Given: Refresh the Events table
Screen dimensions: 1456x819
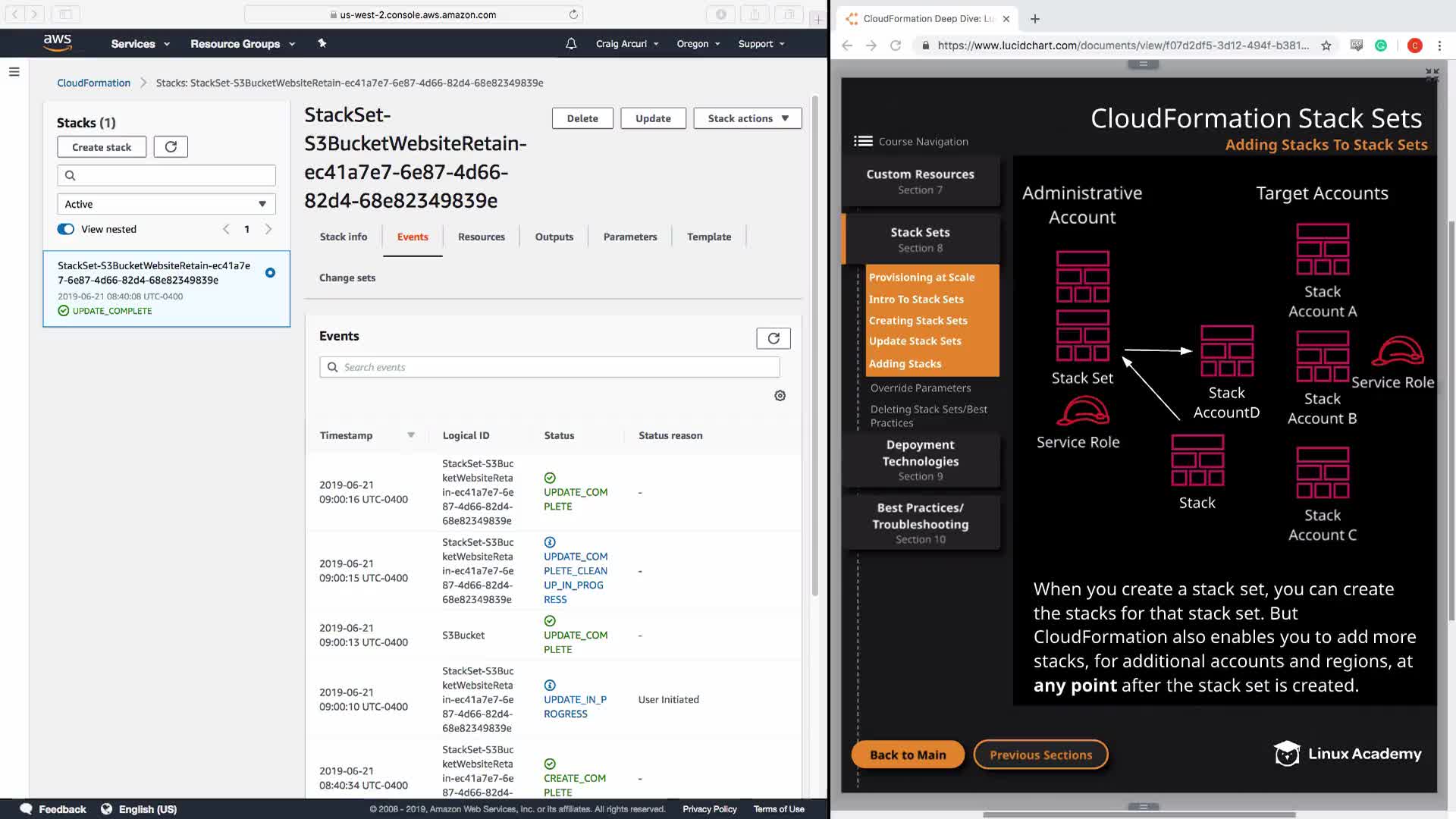Looking at the screenshot, I should point(773,338).
